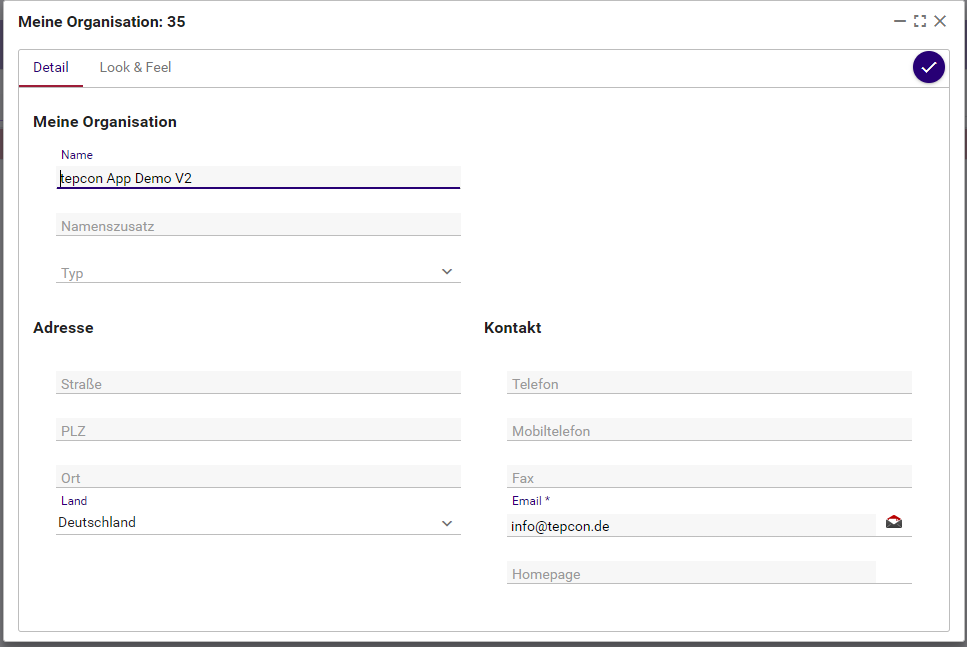The height and width of the screenshot is (647, 967).
Task: Focus the Telefon input field
Action: tap(709, 384)
